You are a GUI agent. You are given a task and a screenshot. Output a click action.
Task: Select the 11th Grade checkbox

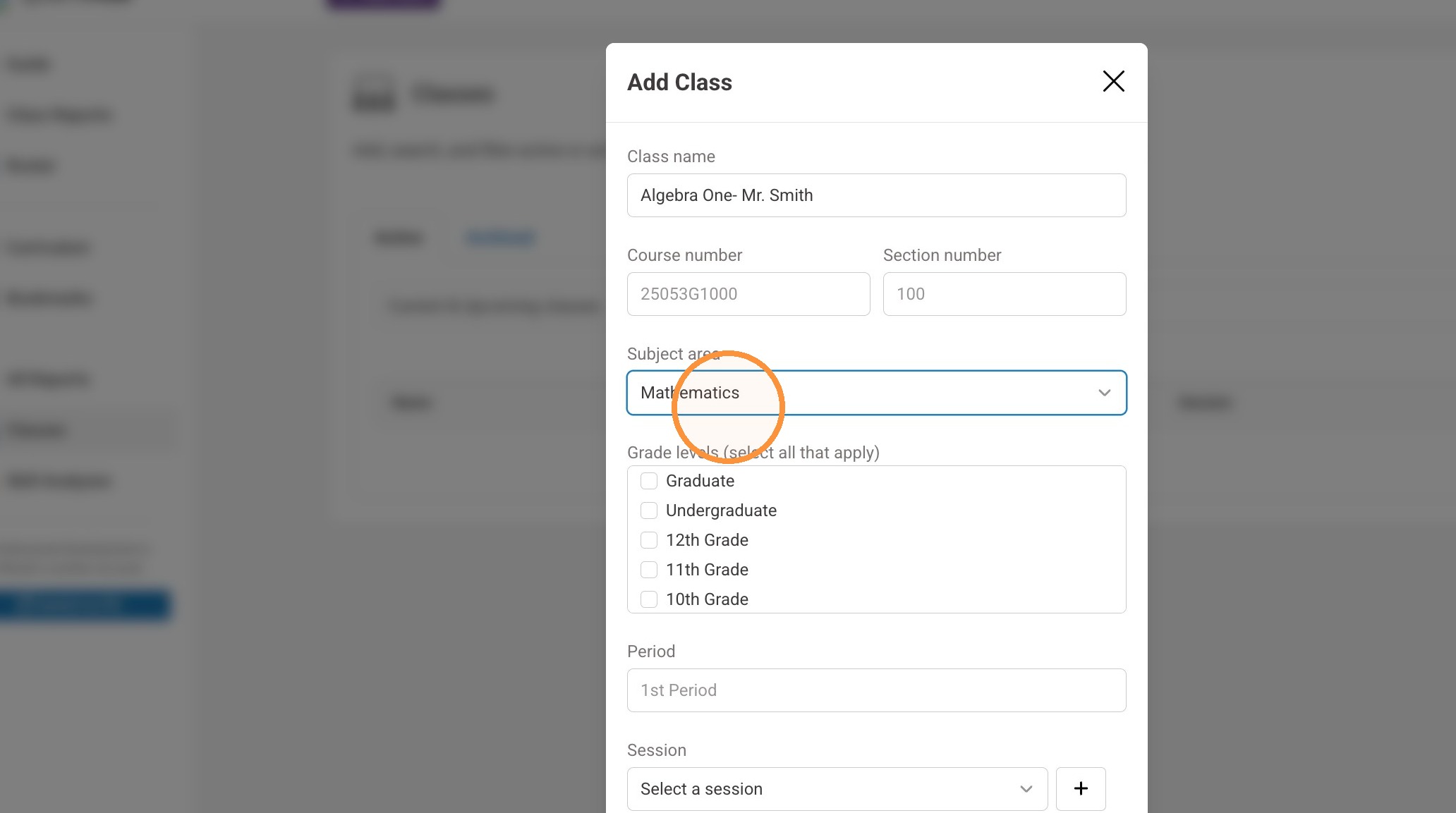(649, 570)
